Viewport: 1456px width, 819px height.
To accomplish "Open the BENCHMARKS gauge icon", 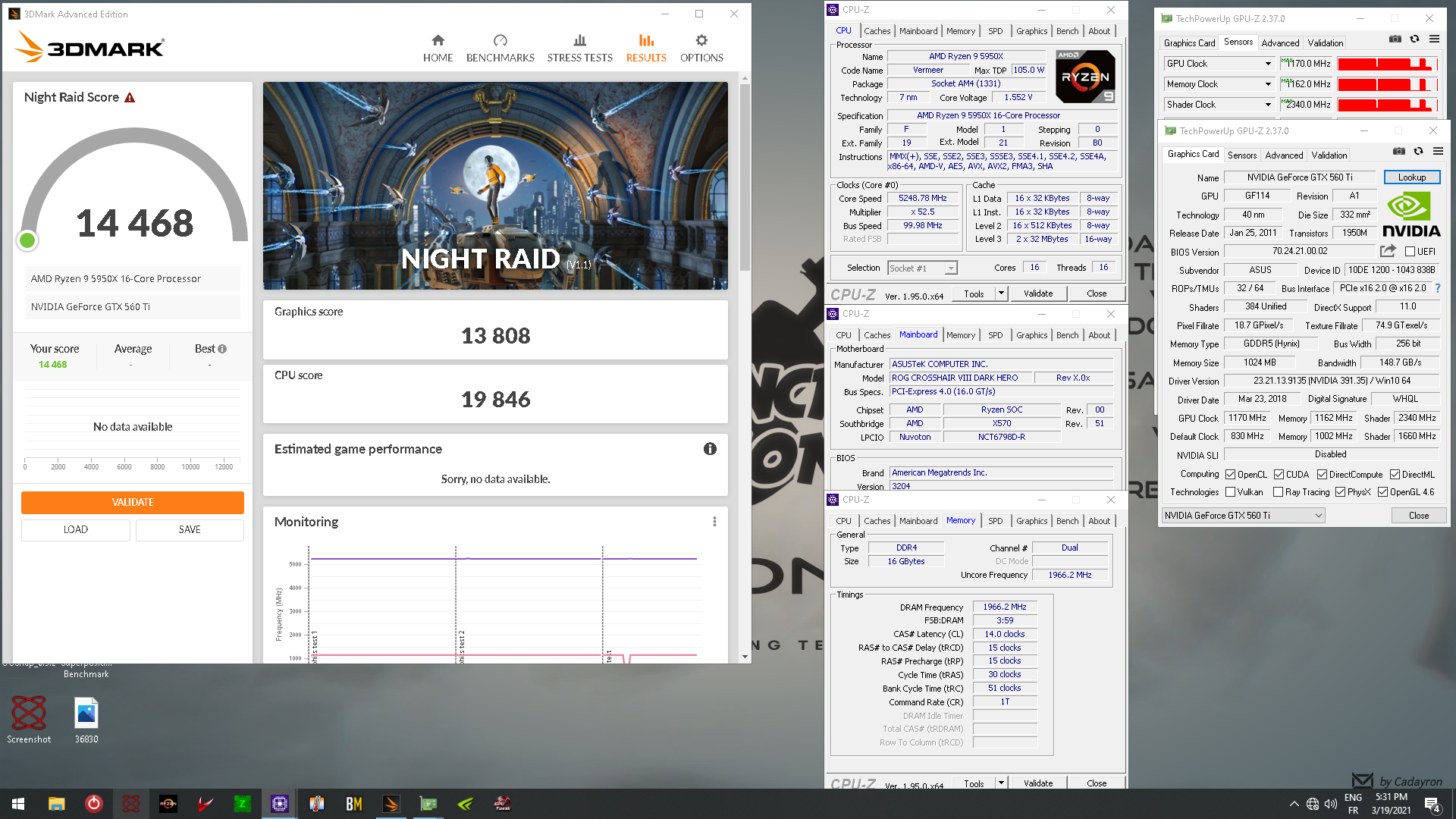I will [x=500, y=40].
